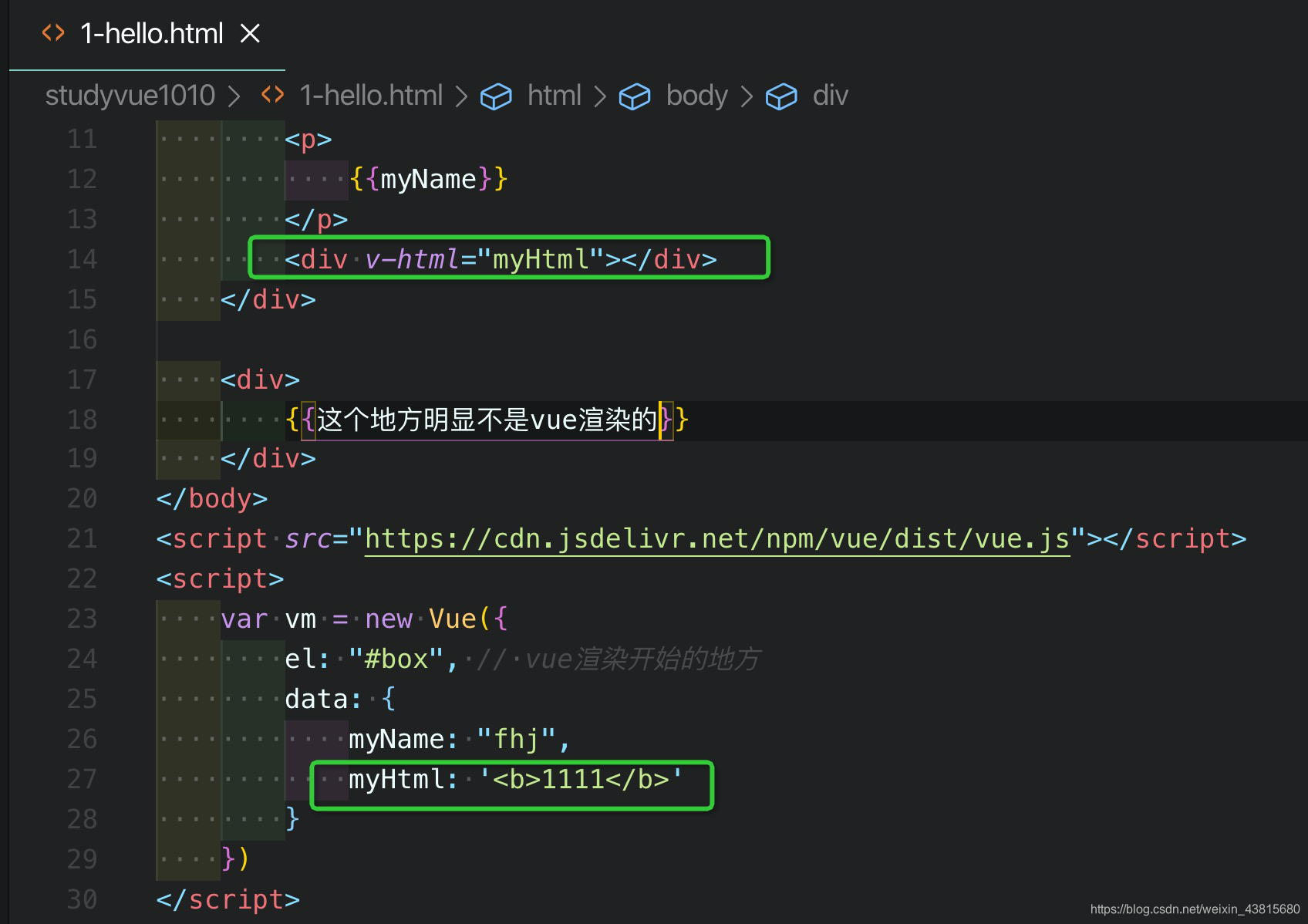Click the "fhj" string value

tap(517, 739)
